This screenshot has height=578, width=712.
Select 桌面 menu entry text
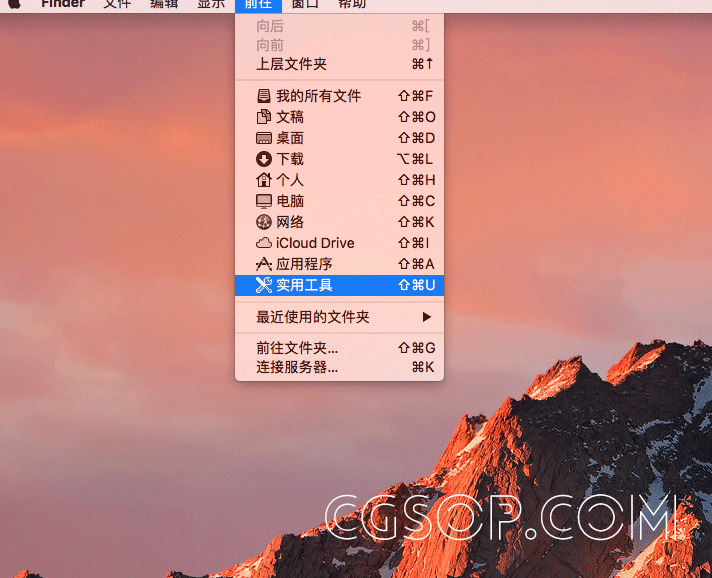coord(290,138)
